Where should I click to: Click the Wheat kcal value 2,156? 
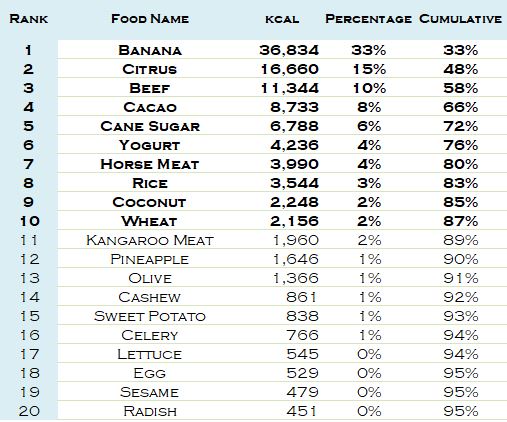(x=295, y=221)
